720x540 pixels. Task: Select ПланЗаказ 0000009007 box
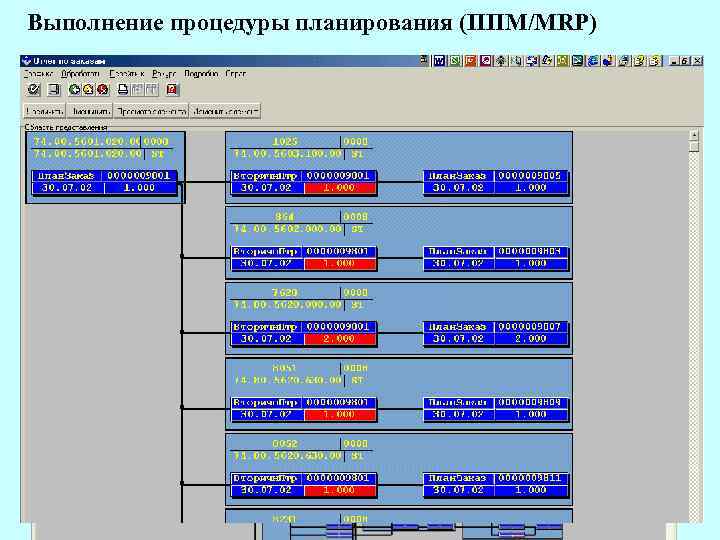click(495, 333)
